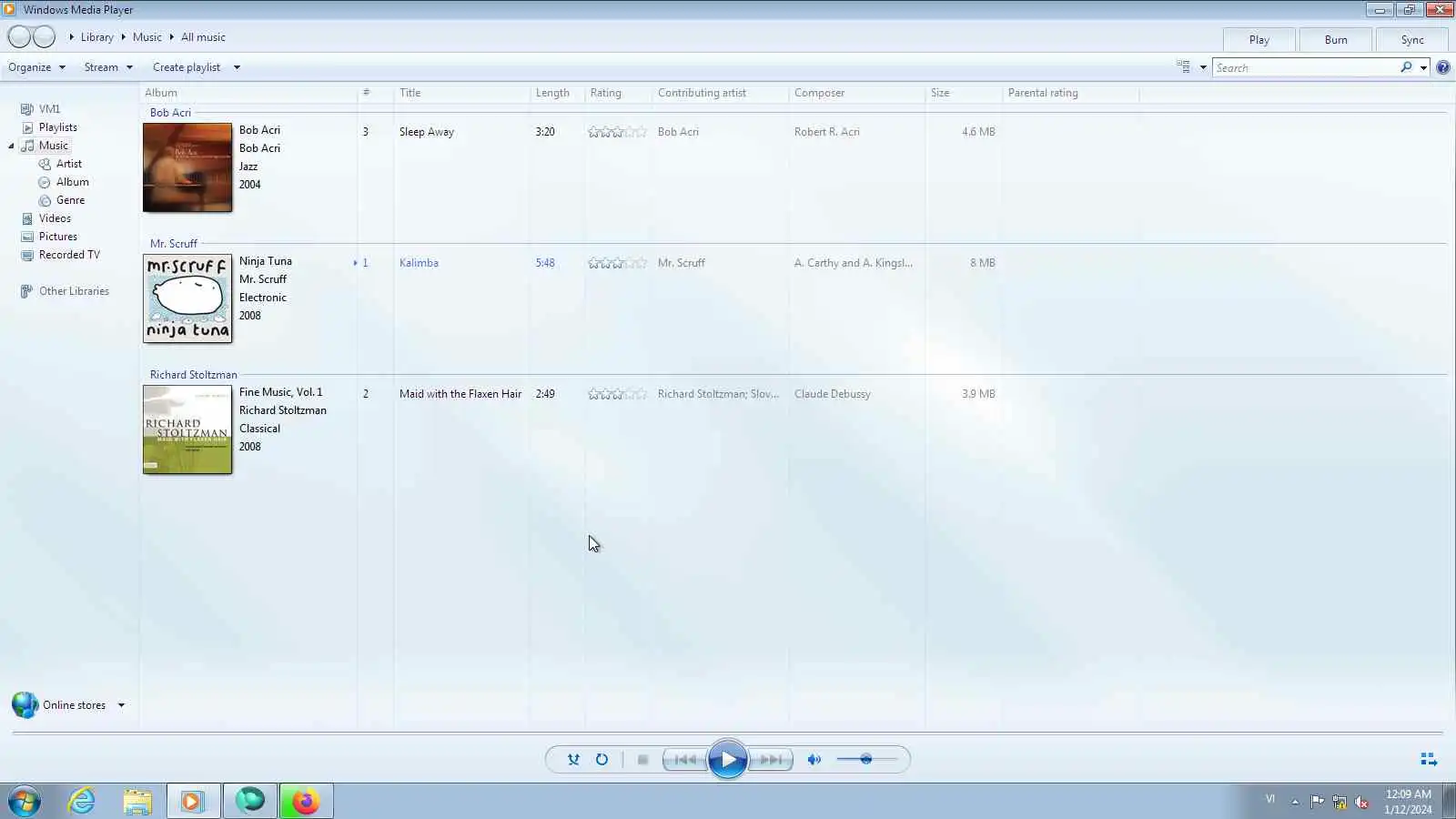
Task: Expand the breadcrumb arrow after Library
Action: (x=123, y=37)
